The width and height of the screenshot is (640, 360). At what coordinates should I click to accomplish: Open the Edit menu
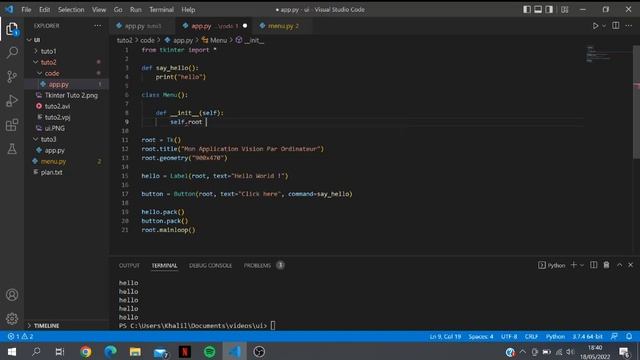(x=44, y=9)
